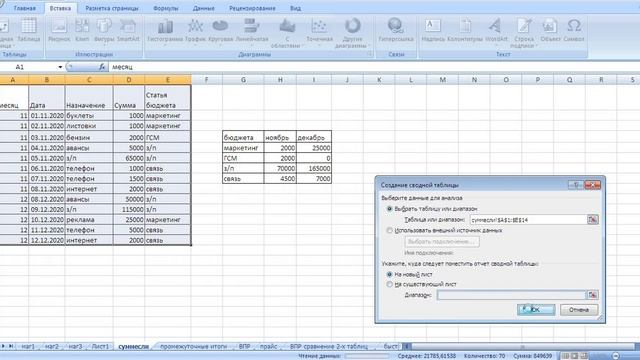Switch to the Лист1 sheet tab
640x360 pixels.
click(x=100, y=347)
